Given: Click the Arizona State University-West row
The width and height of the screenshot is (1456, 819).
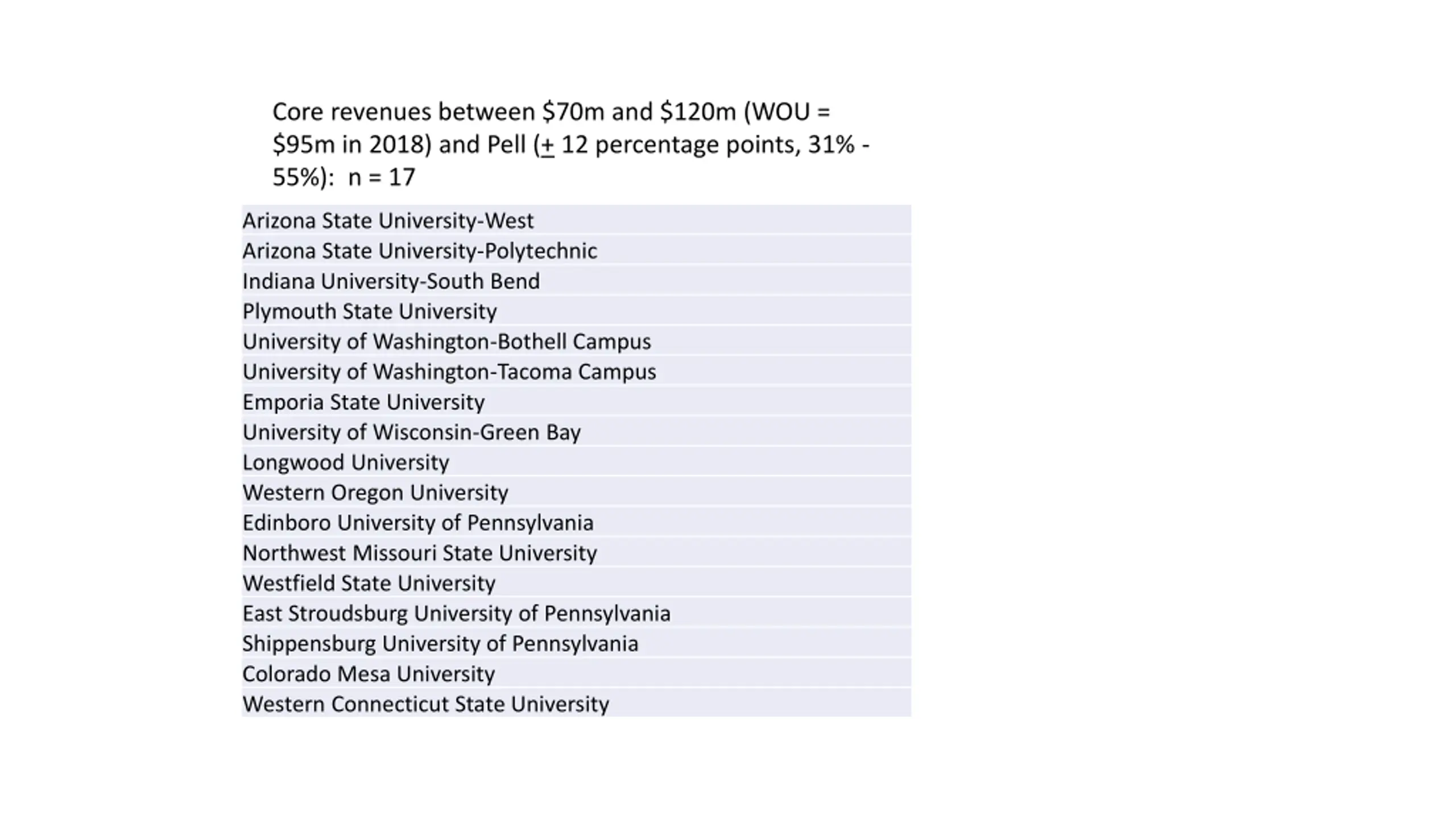Looking at the screenshot, I should pos(388,221).
